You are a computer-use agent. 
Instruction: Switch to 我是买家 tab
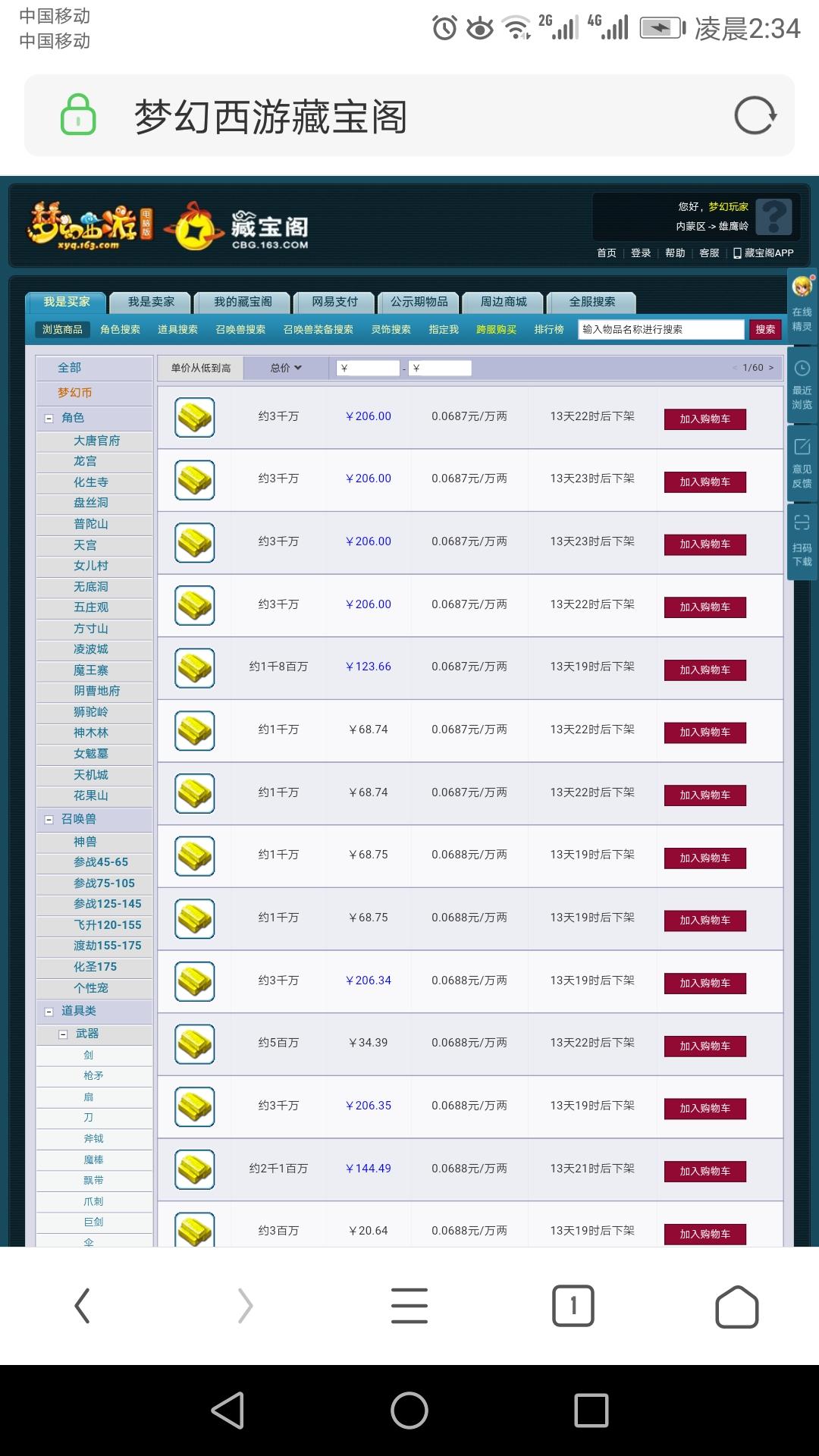pos(66,302)
